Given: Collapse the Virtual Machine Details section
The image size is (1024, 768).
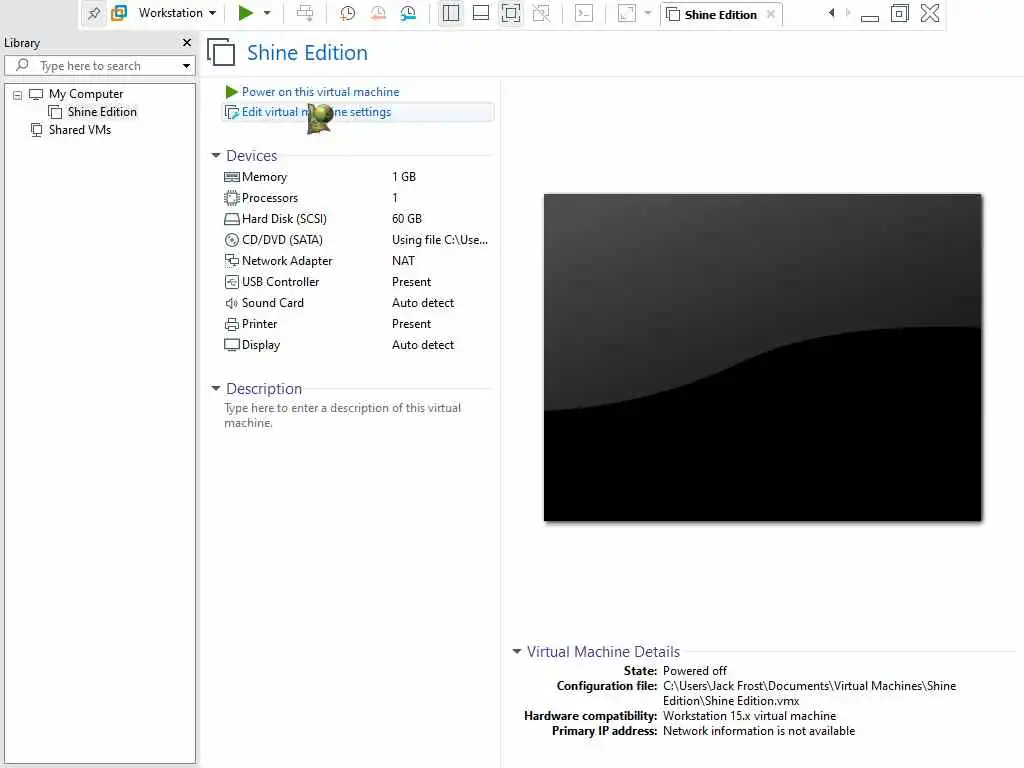Looking at the screenshot, I should tap(517, 652).
